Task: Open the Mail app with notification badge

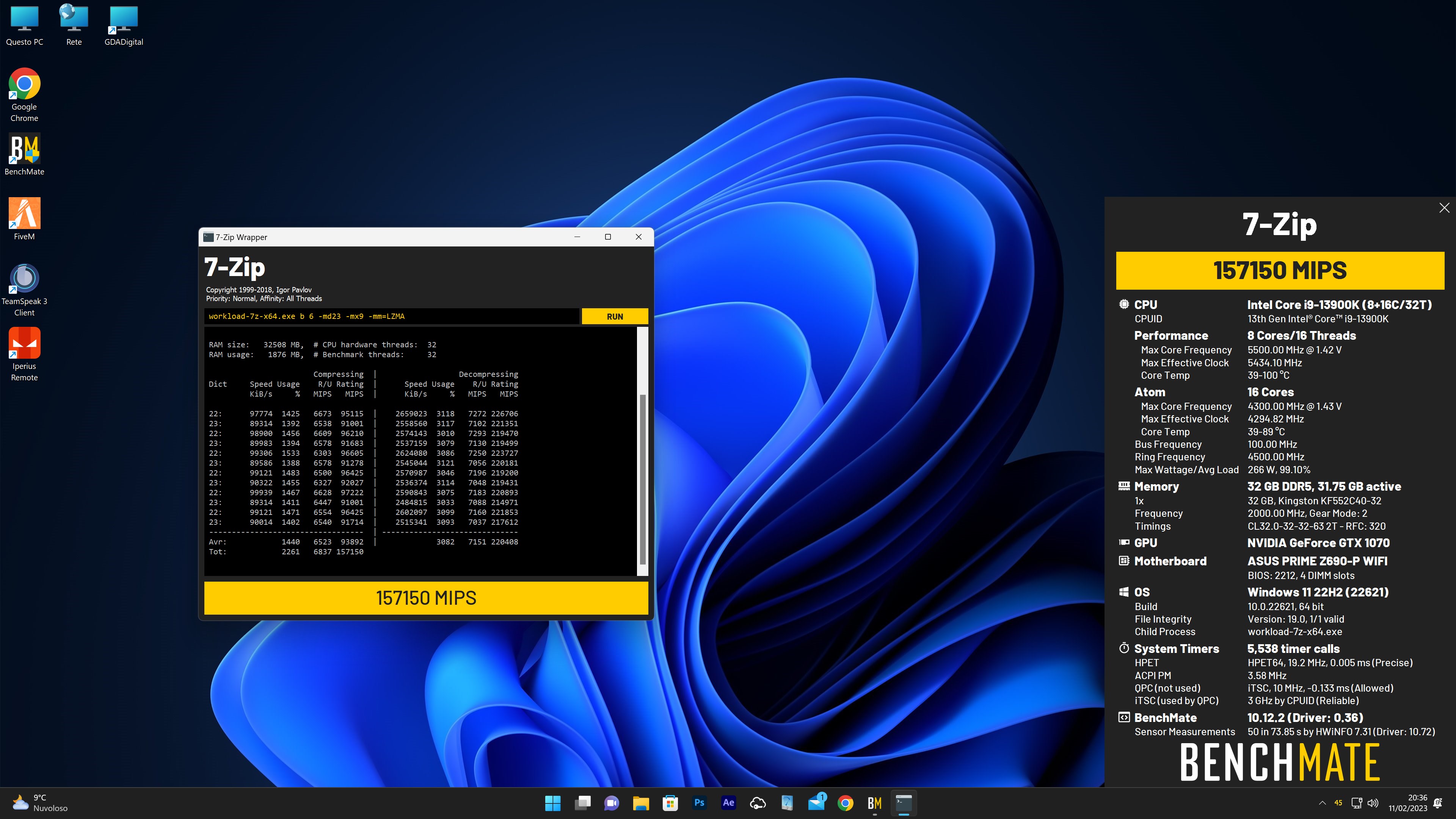Action: pos(816,803)
